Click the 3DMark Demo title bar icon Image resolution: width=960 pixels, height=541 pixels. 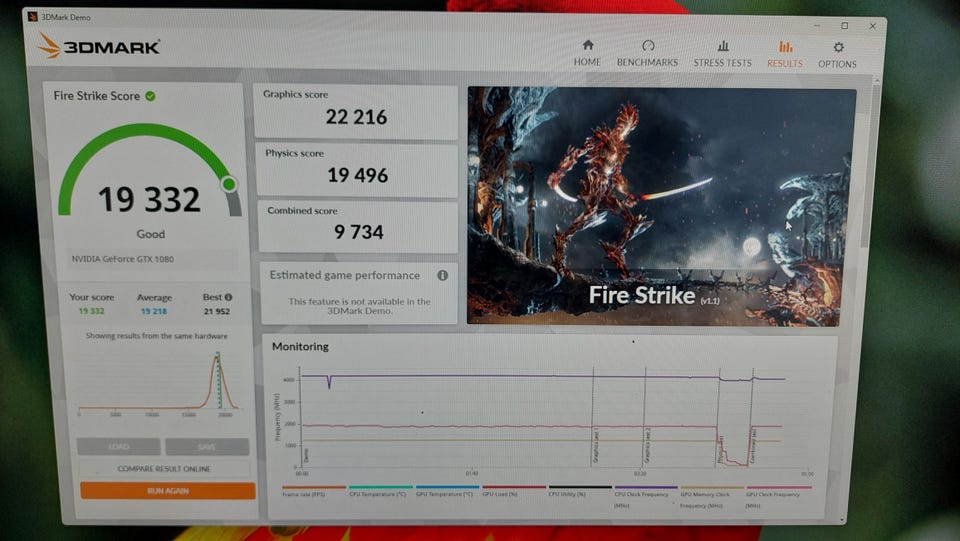[x=32, y=17]
